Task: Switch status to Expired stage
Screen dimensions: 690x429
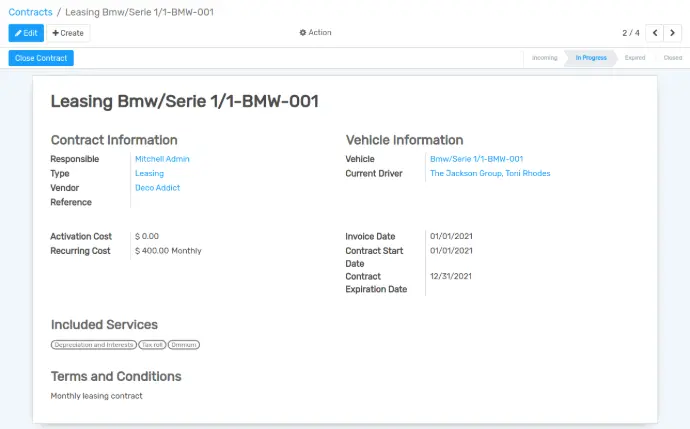Action: (635, 58)
